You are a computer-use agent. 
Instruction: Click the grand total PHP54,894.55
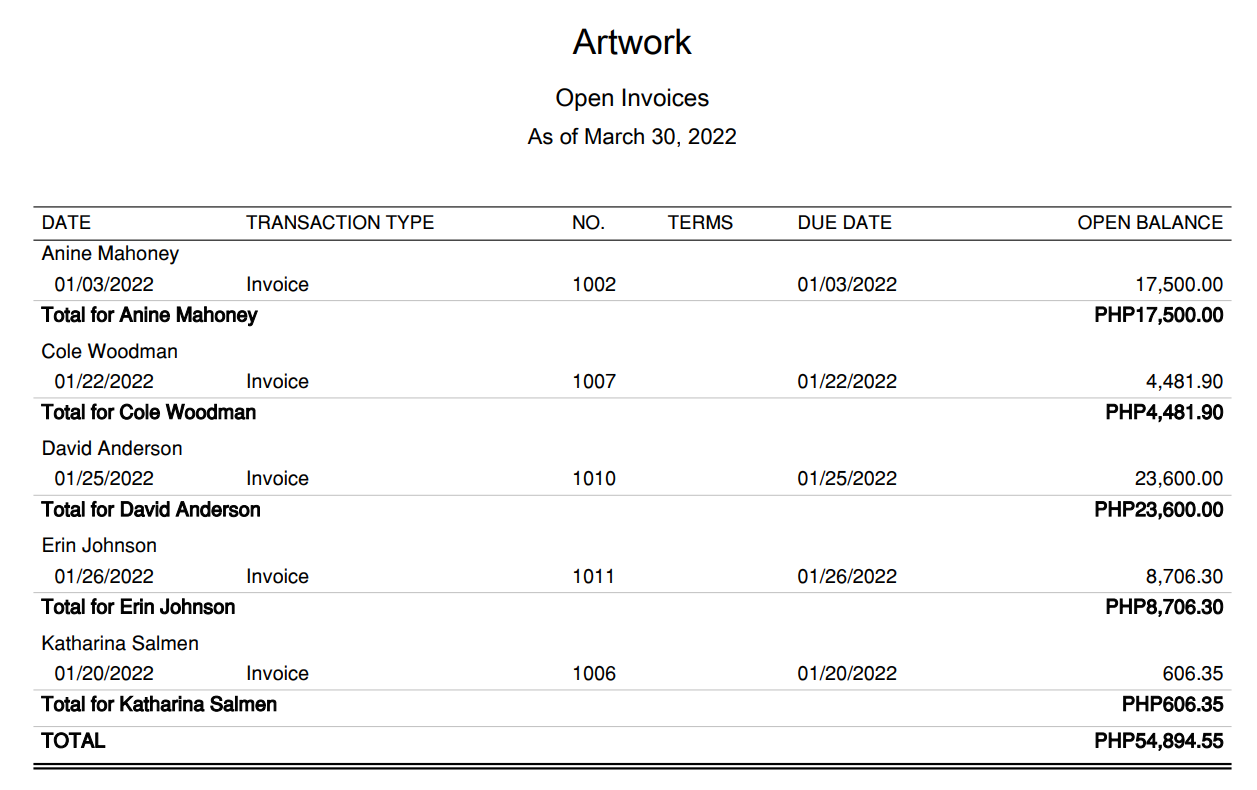pyautogui.click(x=1158, y=741)
